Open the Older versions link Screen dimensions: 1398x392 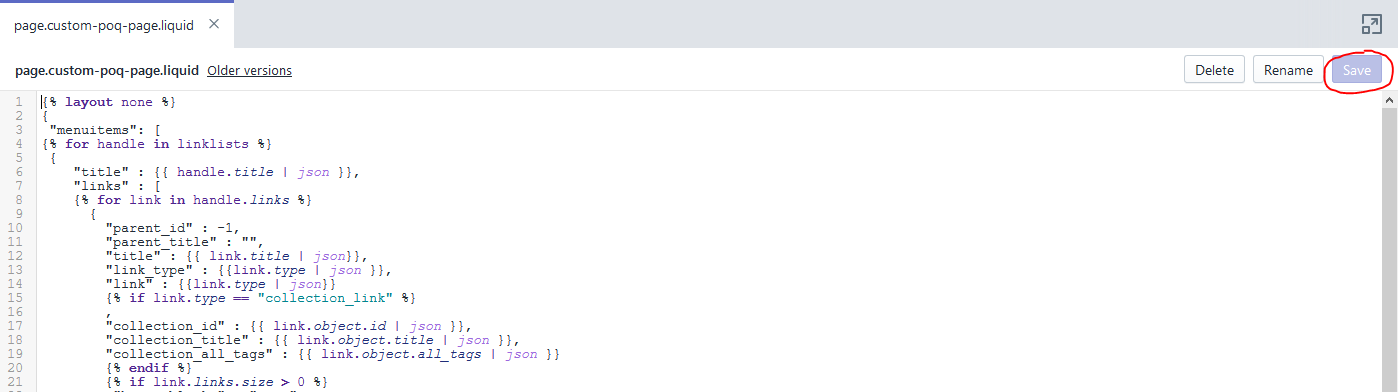(249, 71)
